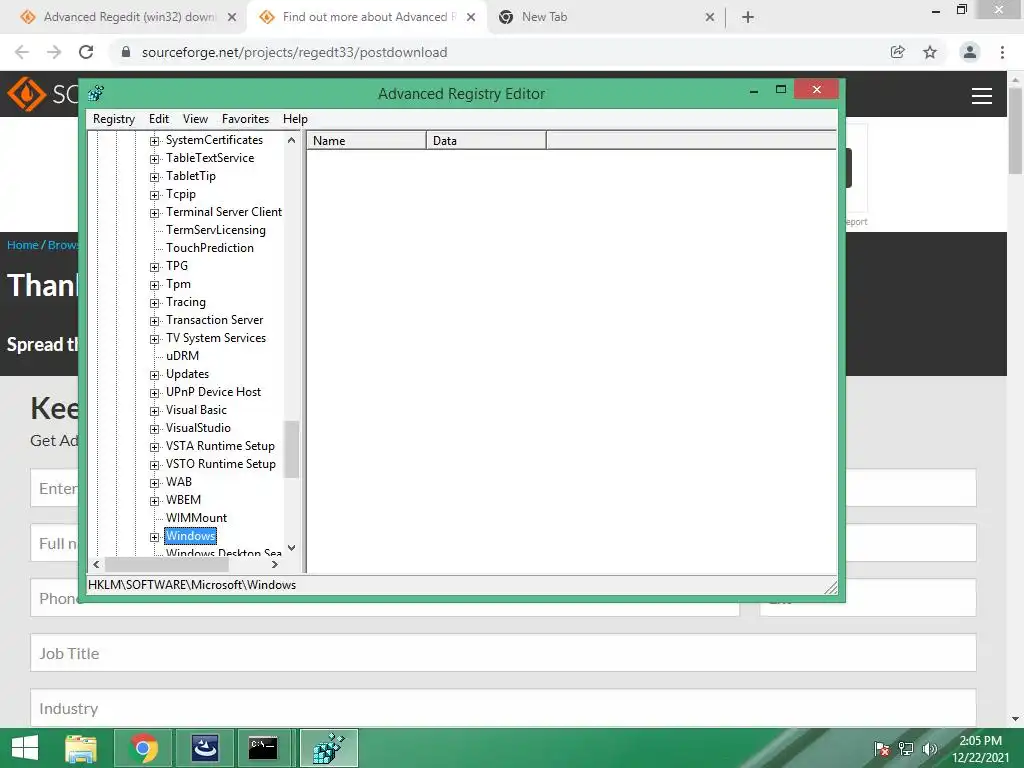The width and height of the screenshot is (1024, 768).
Task: Open Chrome's three-dot menu
Action: (x=1002, y=52)
